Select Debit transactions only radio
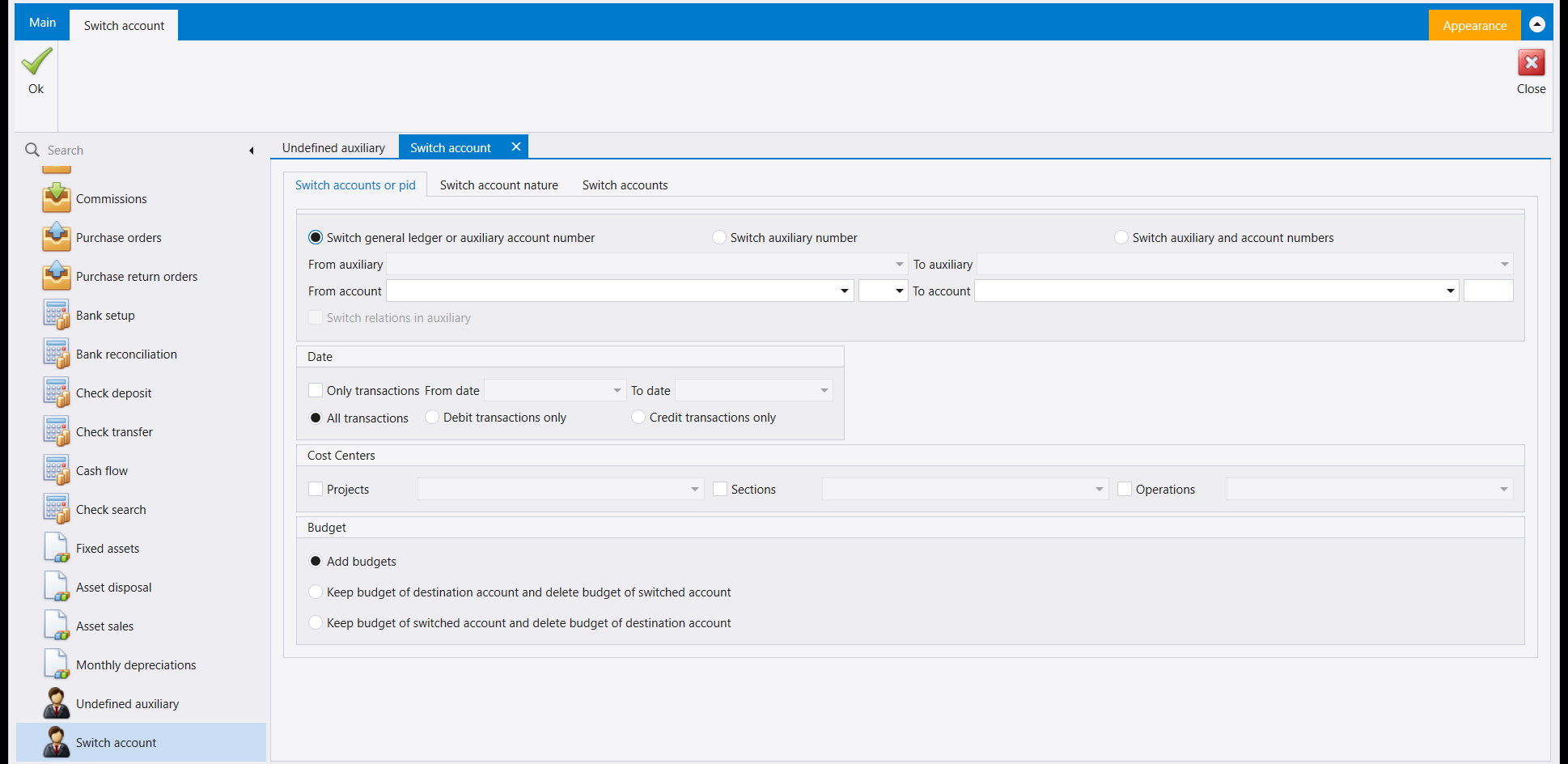 (432, 417)
